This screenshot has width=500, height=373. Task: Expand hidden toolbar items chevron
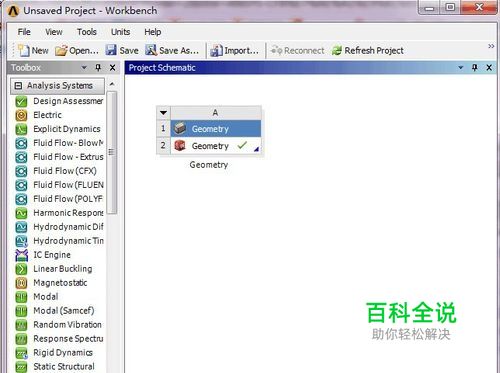click(491, 46)
